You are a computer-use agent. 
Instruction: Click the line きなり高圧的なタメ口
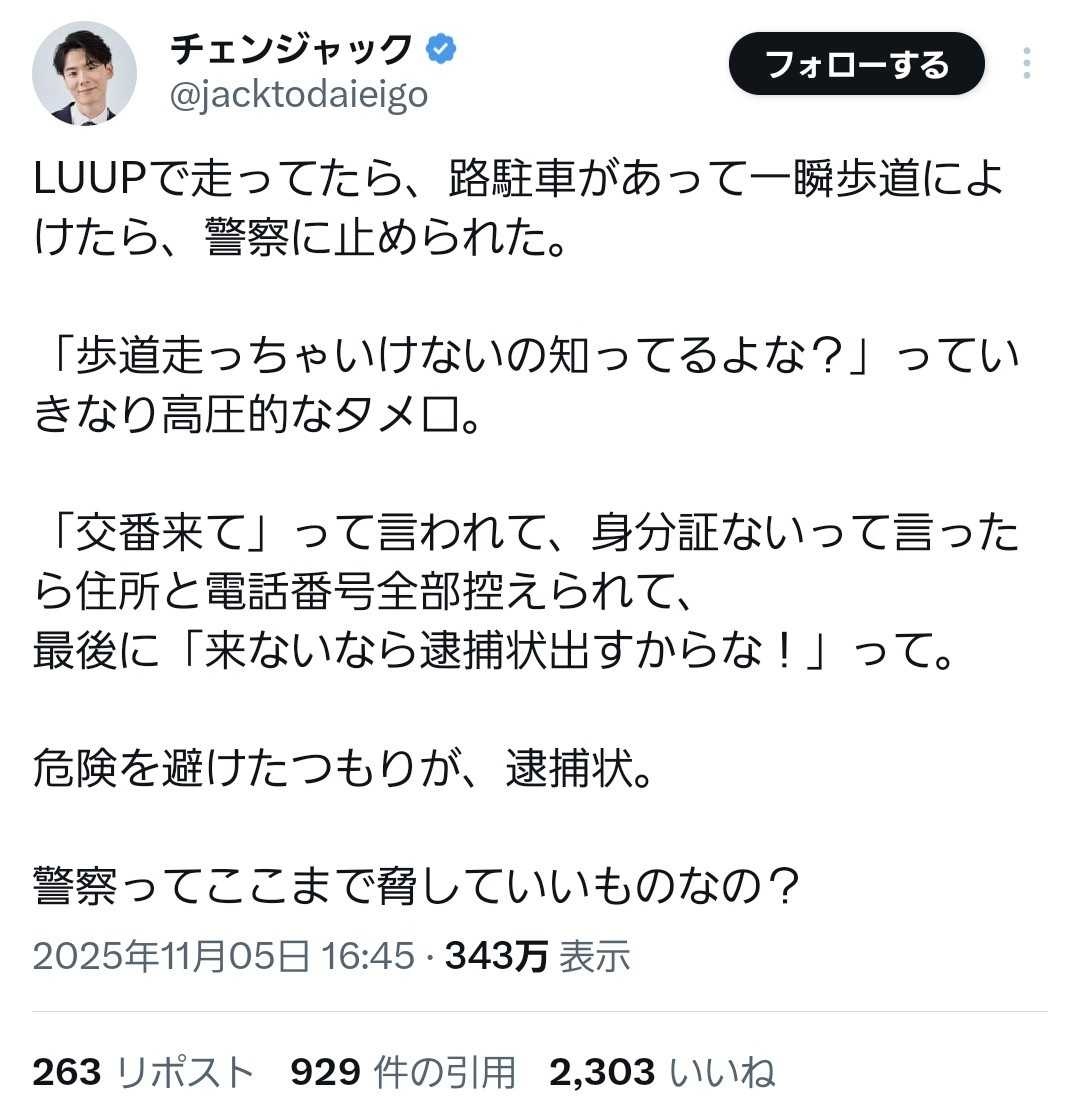click(x=257, y=416)
